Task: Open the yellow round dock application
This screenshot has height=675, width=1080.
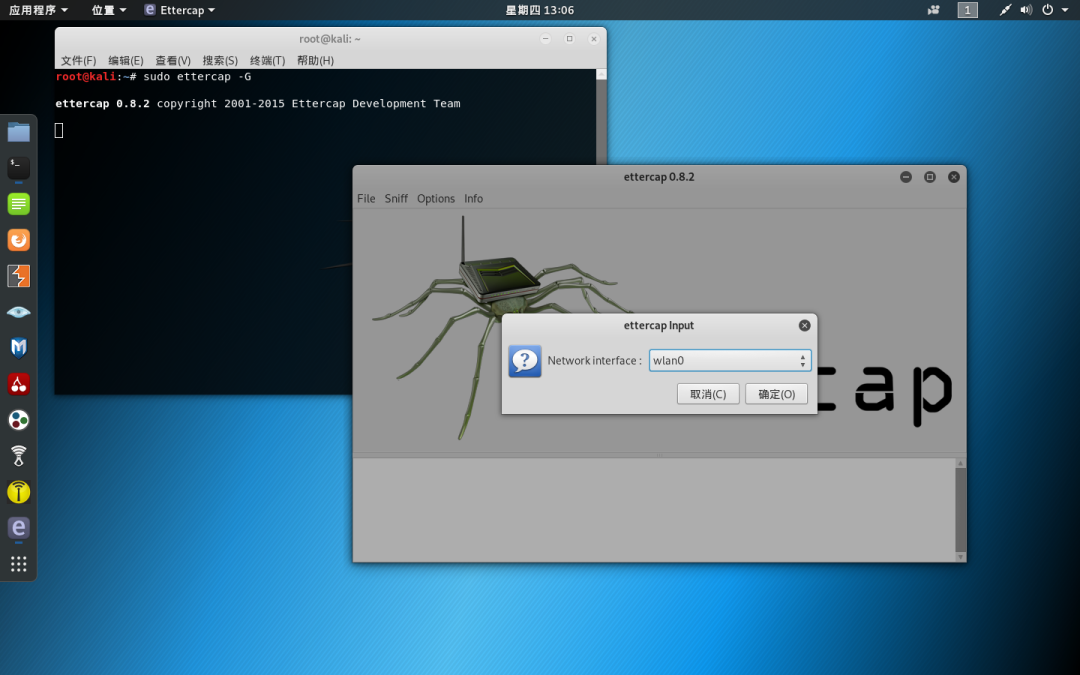Action: click(x=19, y=492)
